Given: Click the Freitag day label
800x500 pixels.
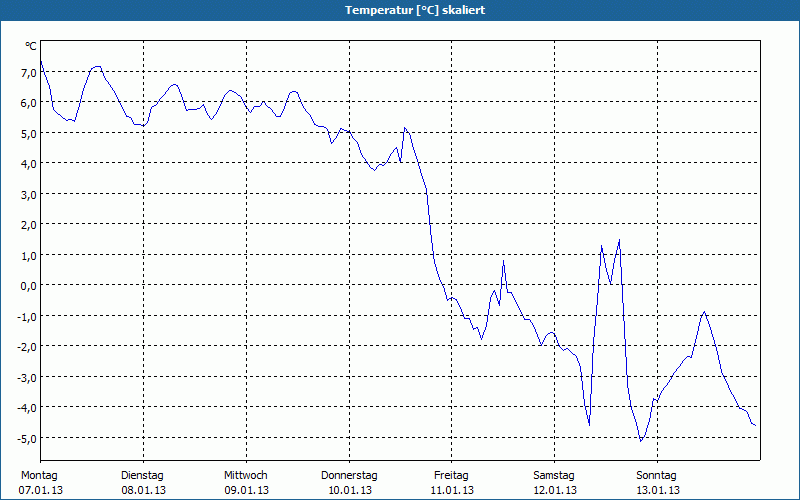Looking at the screenshot, I should point(451,476).
